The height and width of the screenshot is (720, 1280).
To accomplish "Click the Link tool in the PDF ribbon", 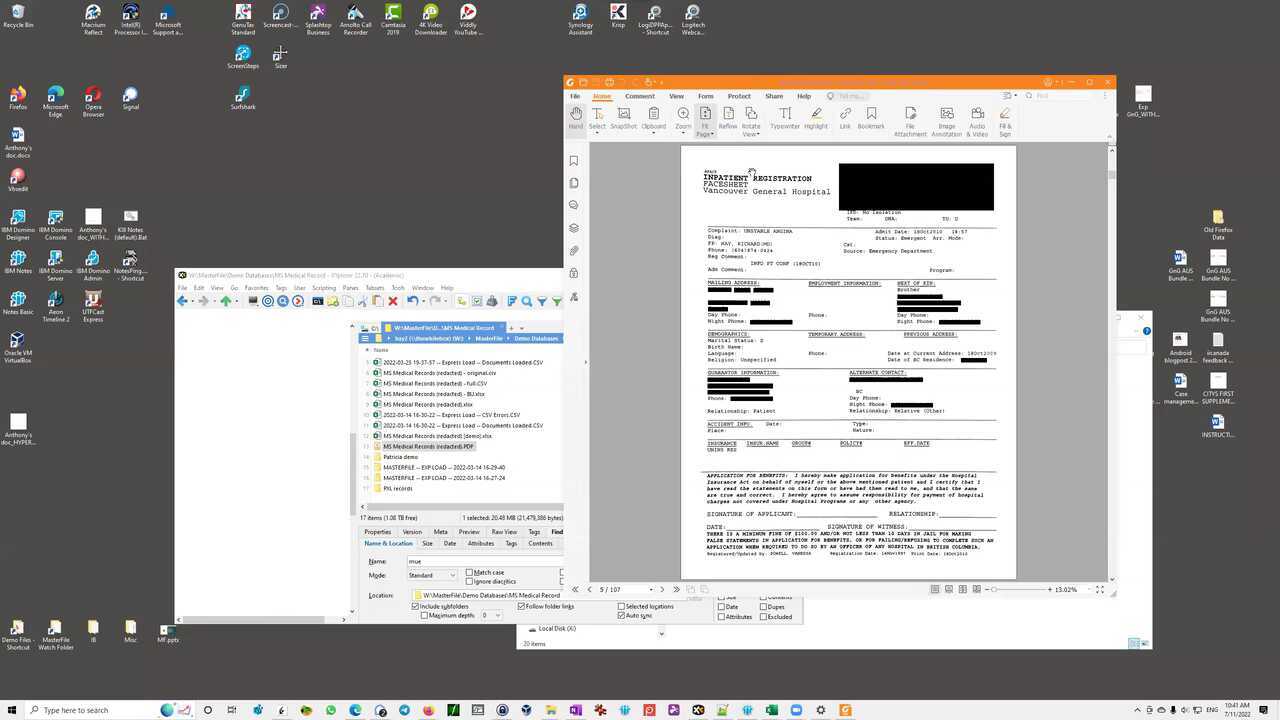I will (845, 118).
